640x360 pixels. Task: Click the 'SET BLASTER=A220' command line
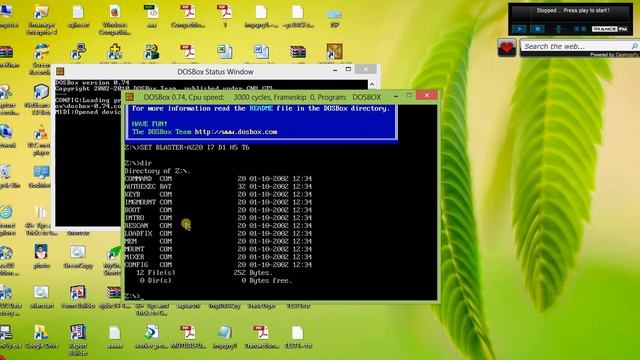click(x=187, y=147)
